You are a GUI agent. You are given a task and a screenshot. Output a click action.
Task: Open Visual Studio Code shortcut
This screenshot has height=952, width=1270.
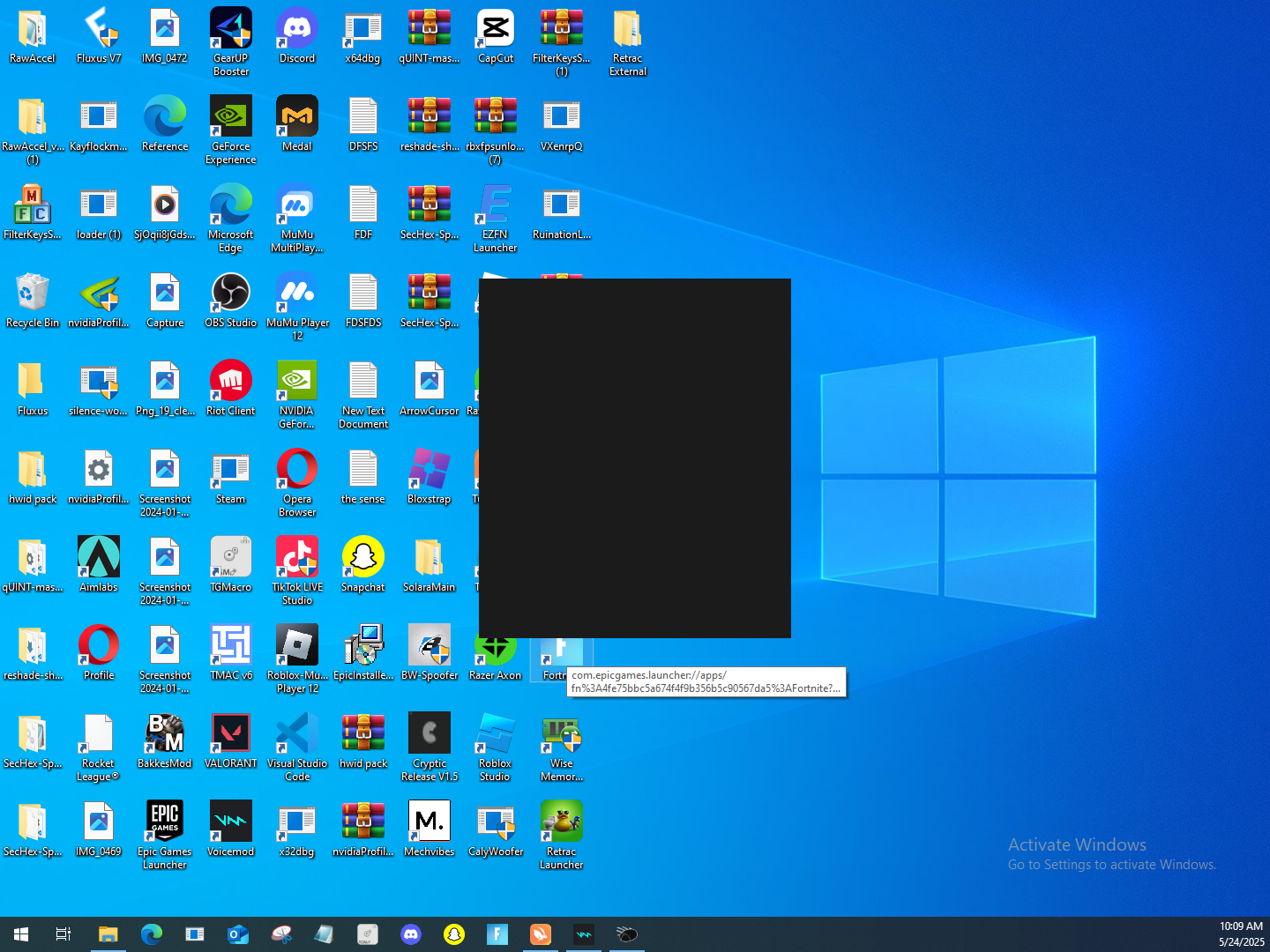point(297,734)
